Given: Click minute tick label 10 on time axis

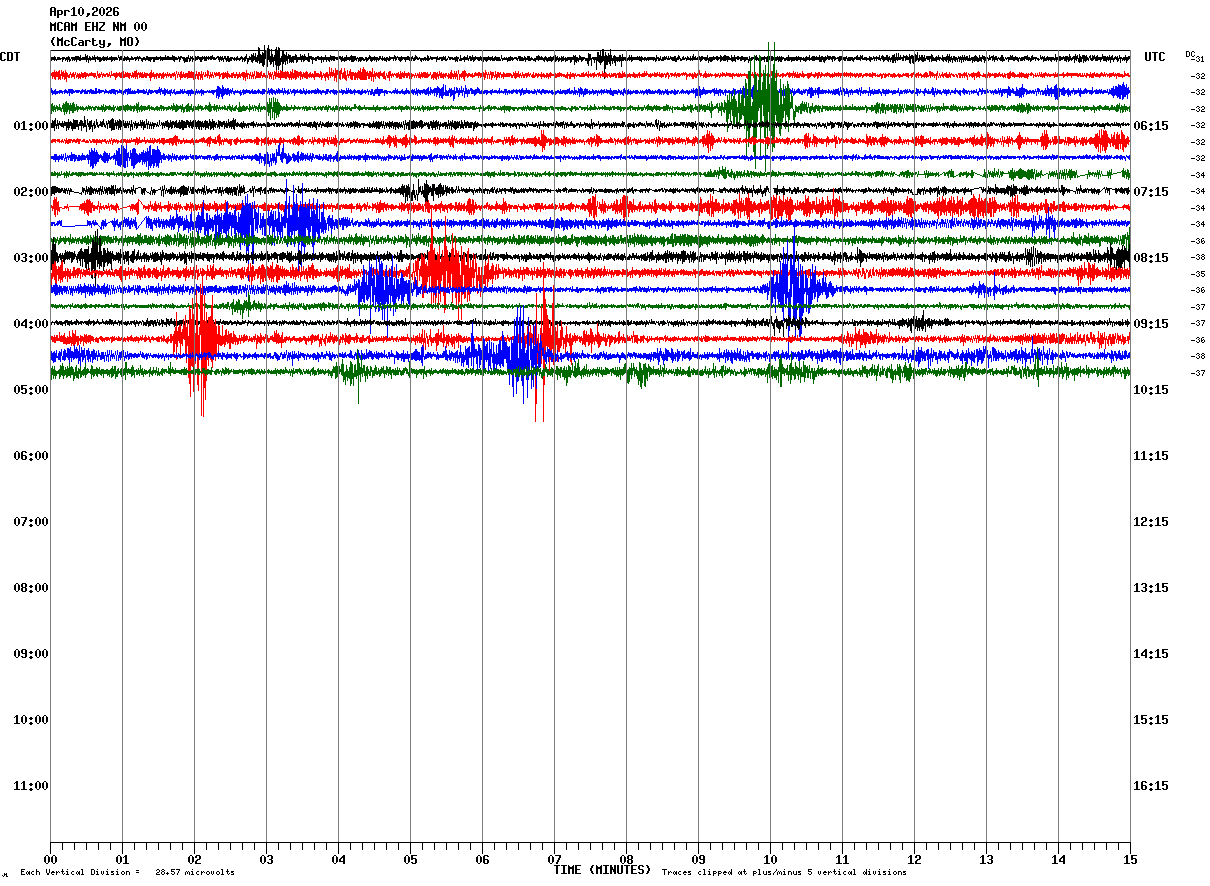Looking at the screenshot, I should pos(770,859).
